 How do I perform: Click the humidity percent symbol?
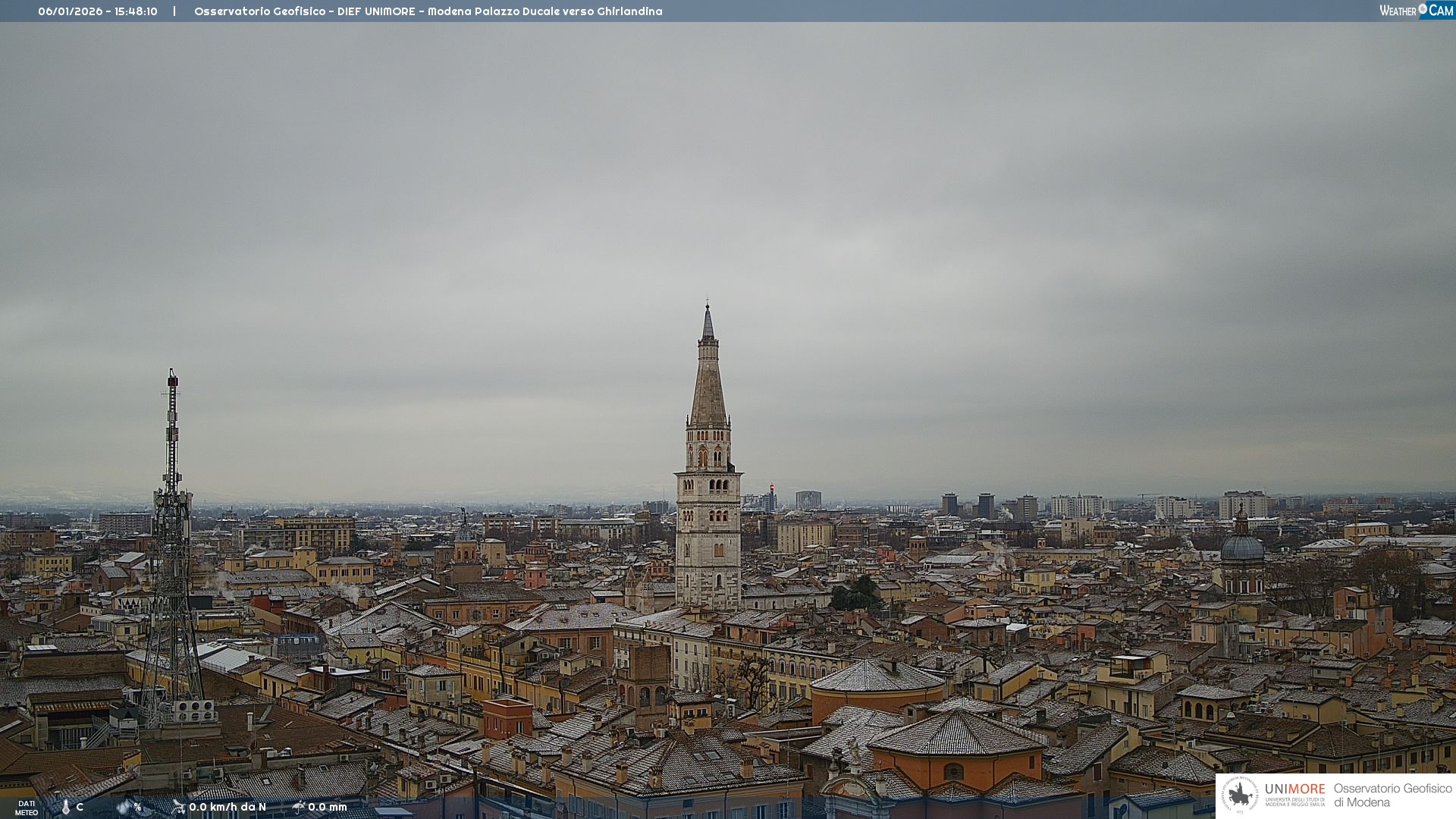(x=138, y=807)
